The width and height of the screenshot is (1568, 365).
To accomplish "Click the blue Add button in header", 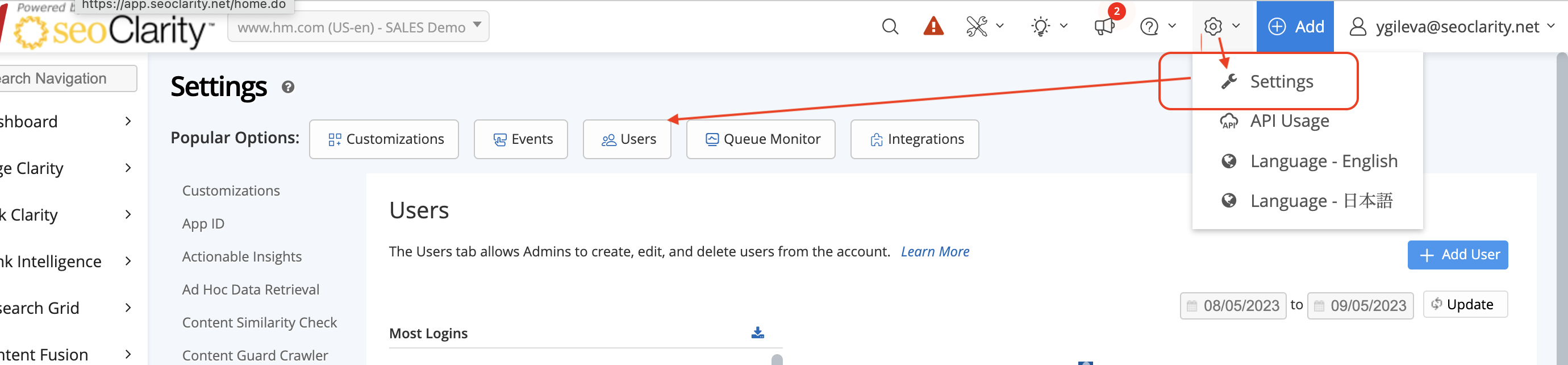I will (x=1295, y=27).
